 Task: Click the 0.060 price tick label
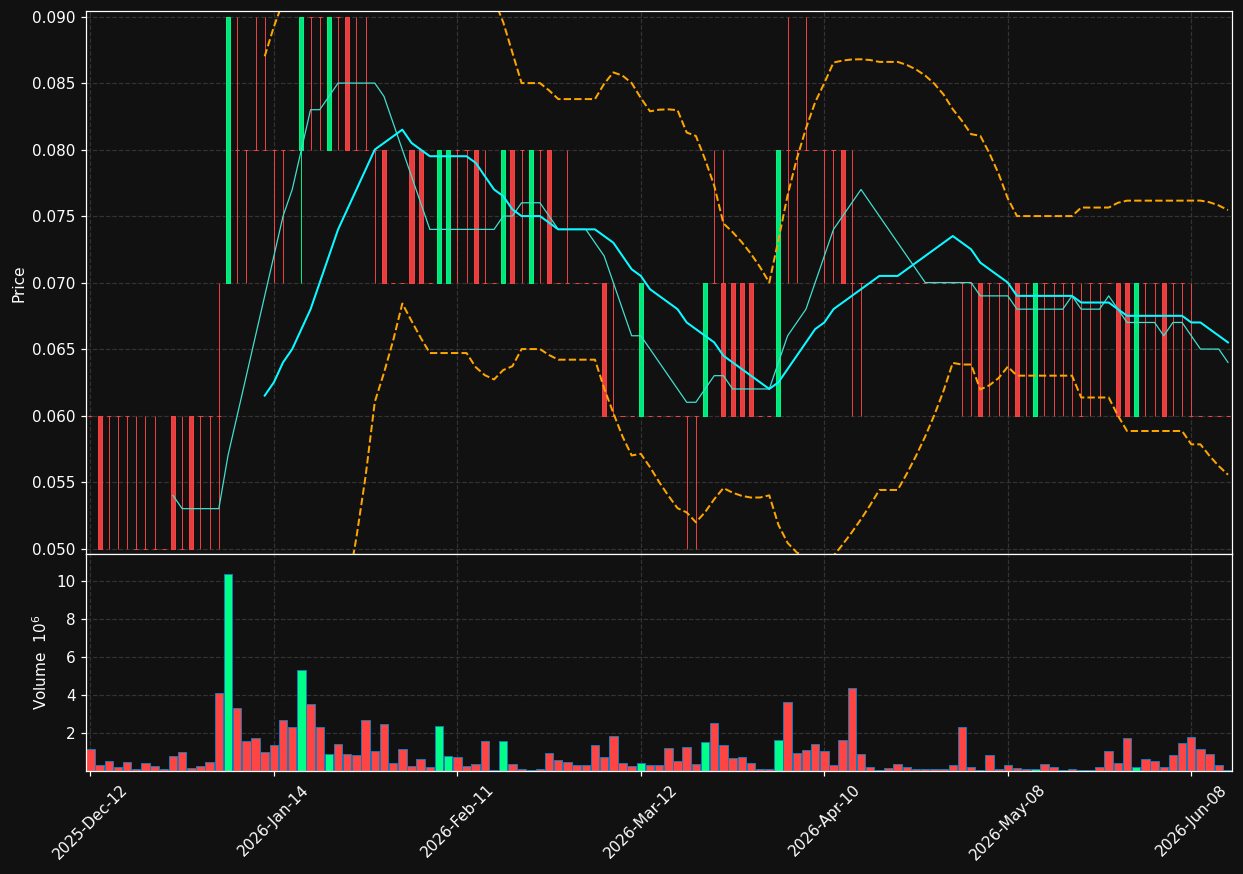pos(54,417)
